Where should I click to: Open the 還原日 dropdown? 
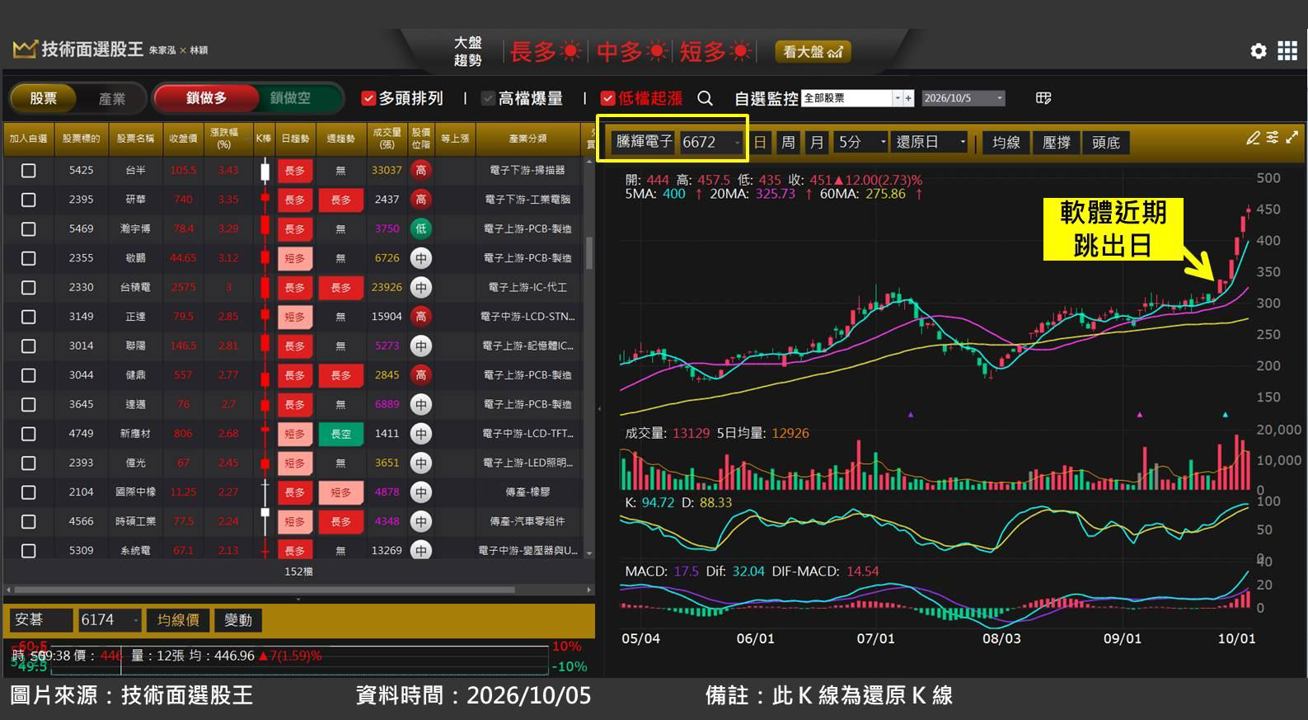930,142
